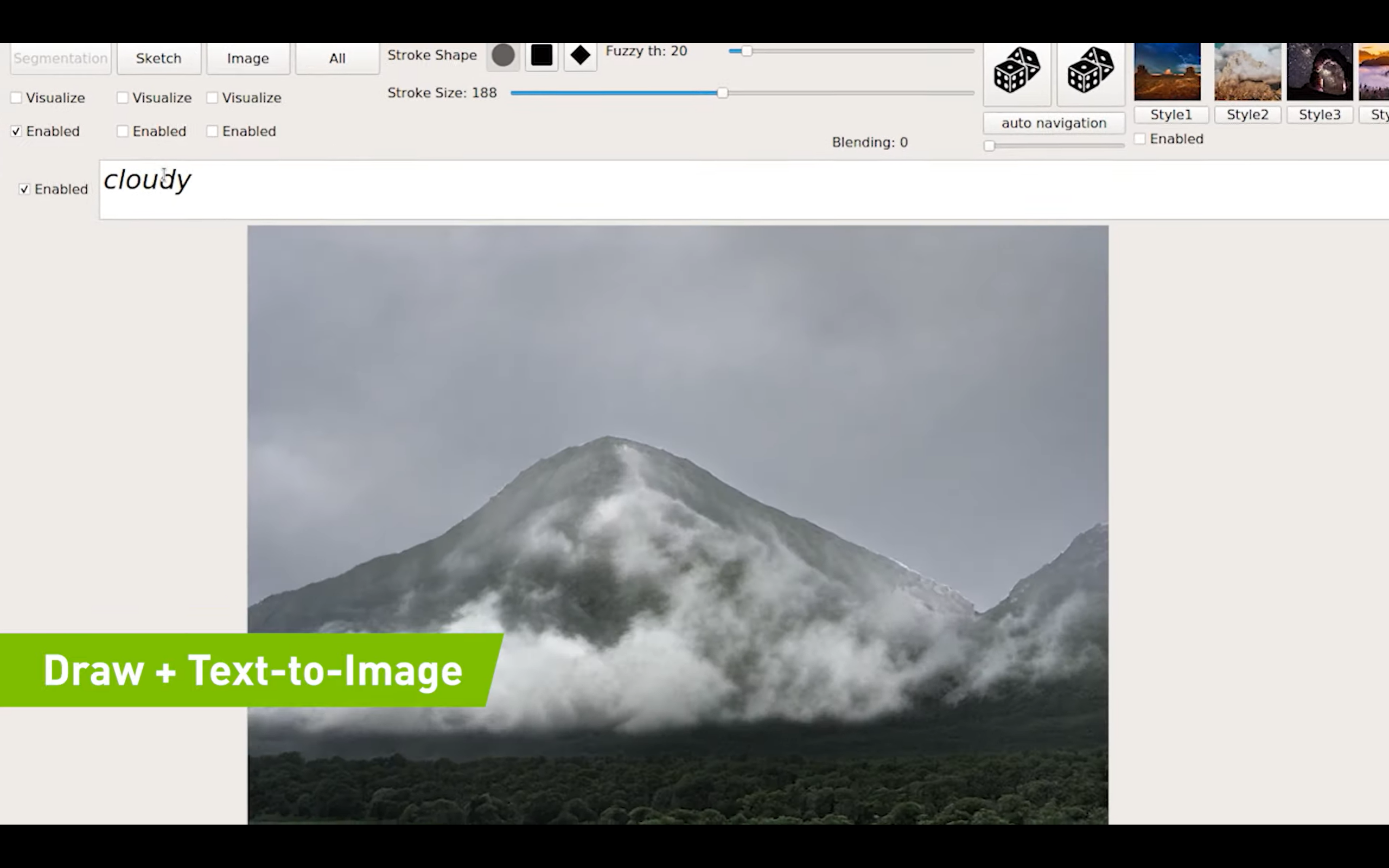The width and height of the screenshot is (1389, 868).
Task: Toggle Enabled checkbox beside text prompt
Action: click(24, 189)
